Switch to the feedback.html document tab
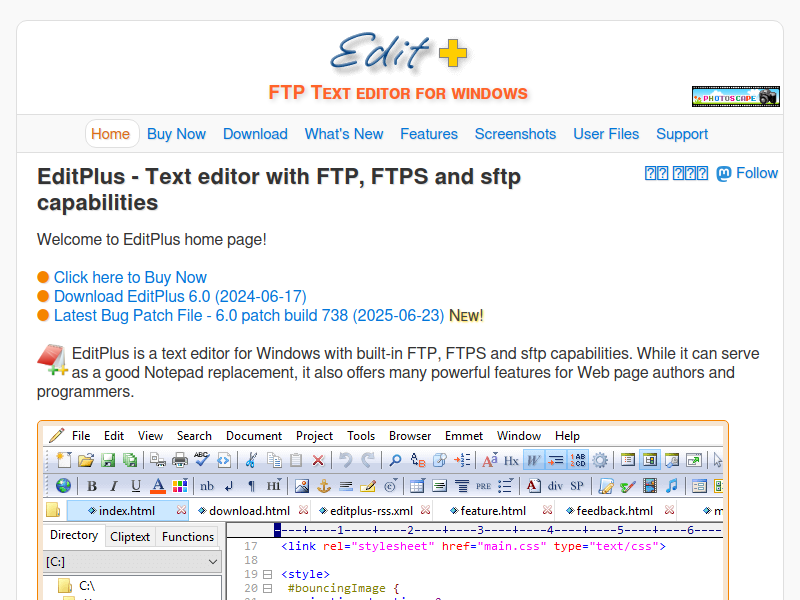This screenshot has height=600, width=800. click(x=614, y=511)
